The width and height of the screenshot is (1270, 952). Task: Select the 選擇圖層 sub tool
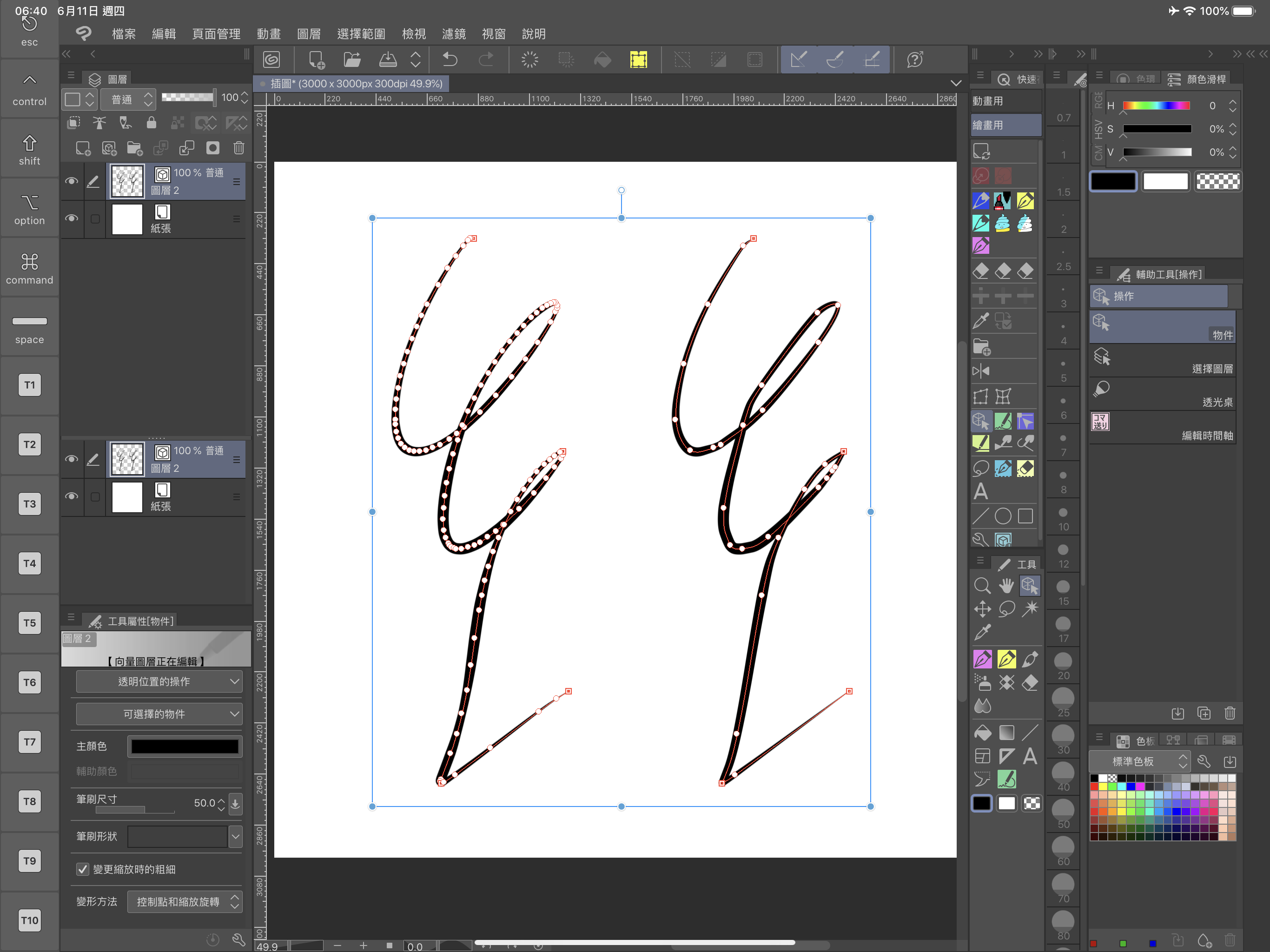1162,361
